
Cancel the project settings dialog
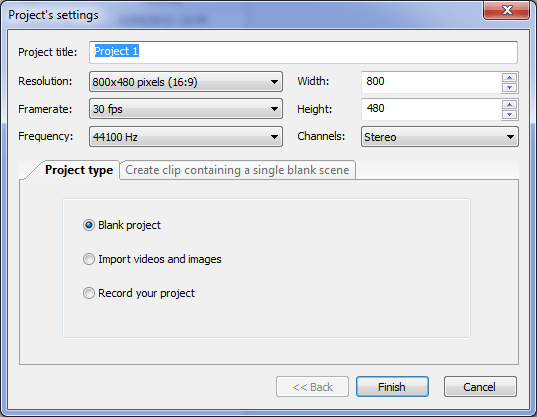[x=480, y=387]
